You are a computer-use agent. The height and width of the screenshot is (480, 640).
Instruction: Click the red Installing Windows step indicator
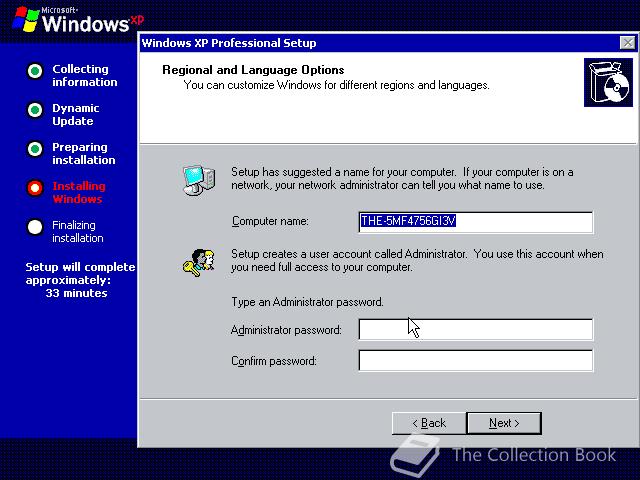pos(35,188)
